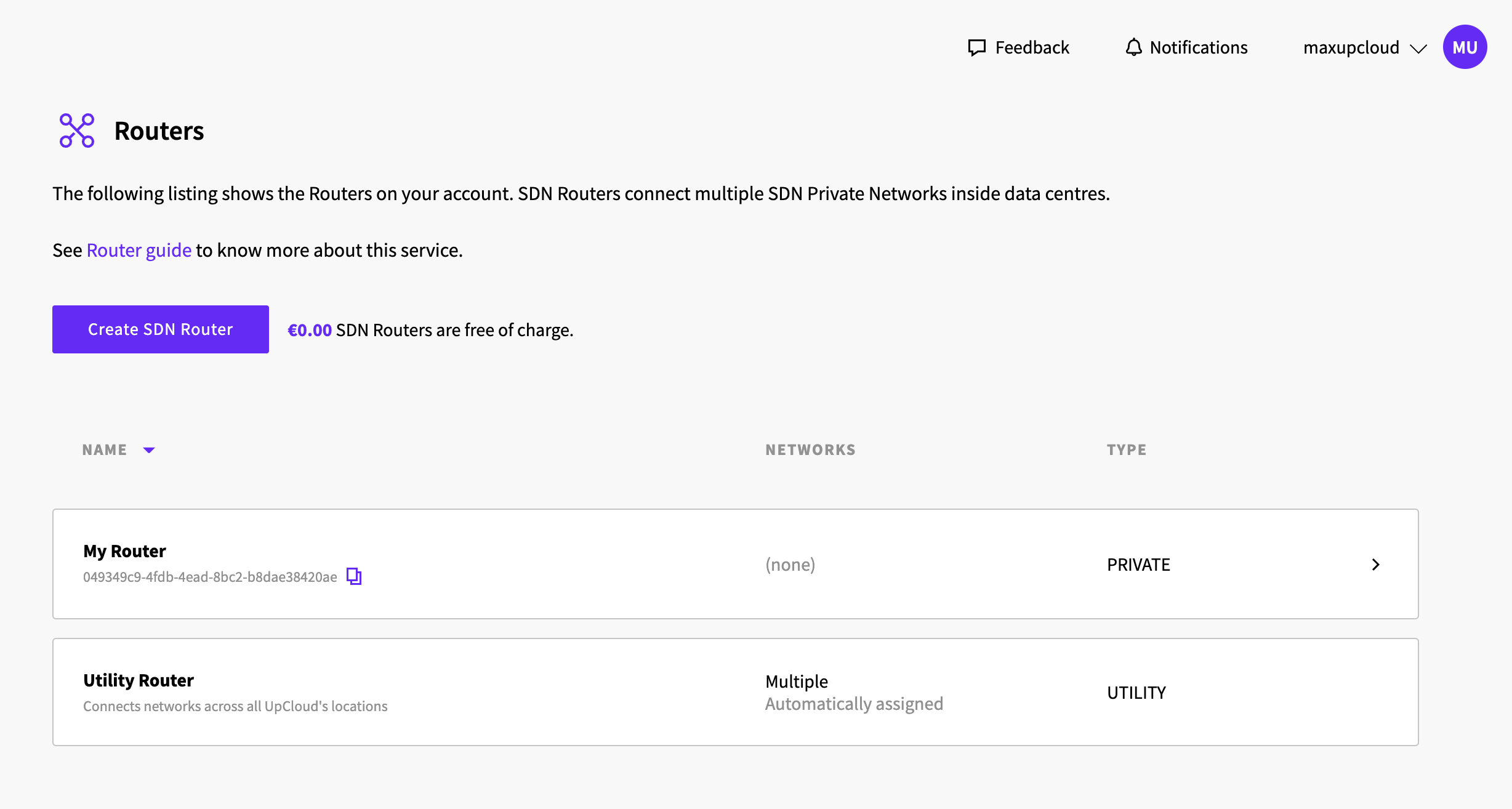This screenshot has width=1512, height=809.
Task: Click the NETWORKS column header
Action: [x=810, y=450]
